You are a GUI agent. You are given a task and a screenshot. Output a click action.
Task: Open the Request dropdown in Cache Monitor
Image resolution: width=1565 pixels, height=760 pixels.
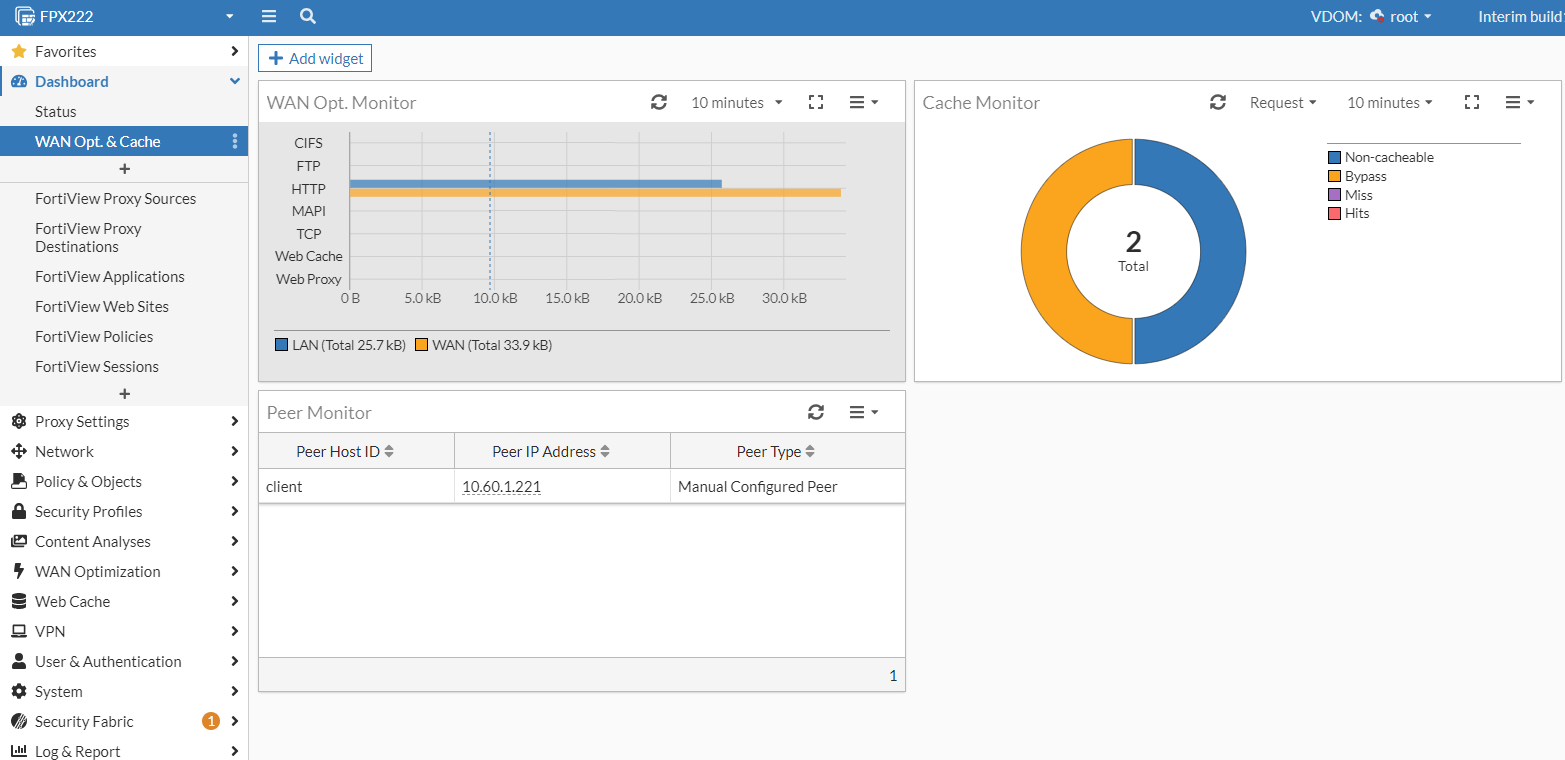1282,102
